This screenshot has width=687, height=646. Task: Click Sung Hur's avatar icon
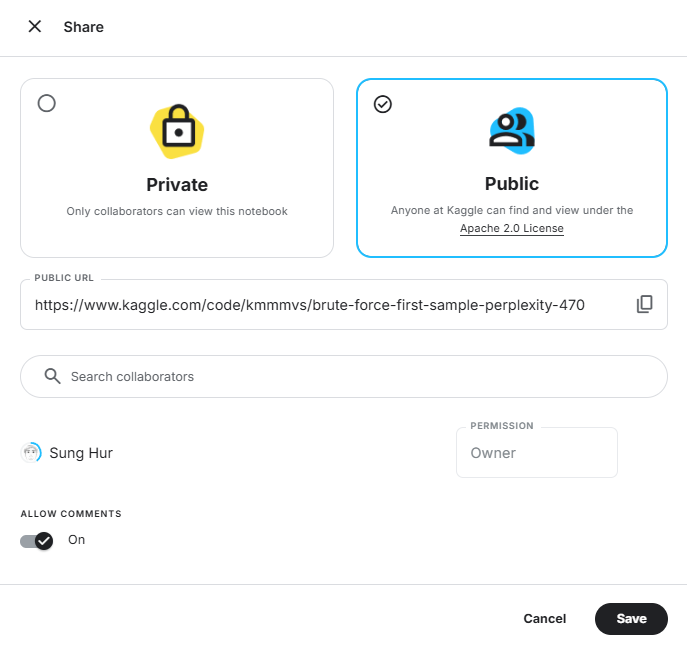click(x=31, y=453)
